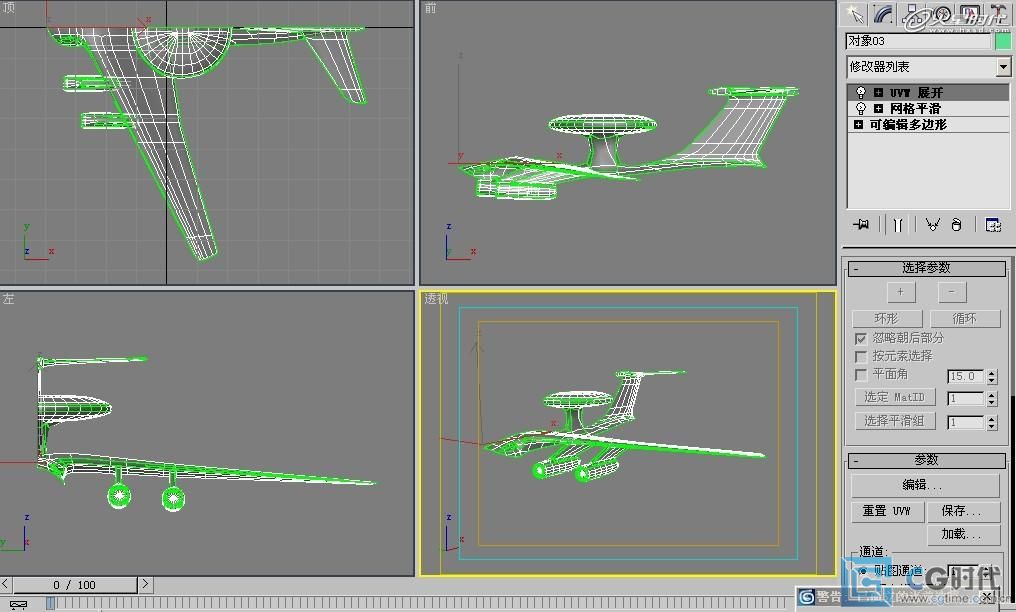Switch to the Modify panel tab
The image size is (1016, 612).
pos(883,14)
